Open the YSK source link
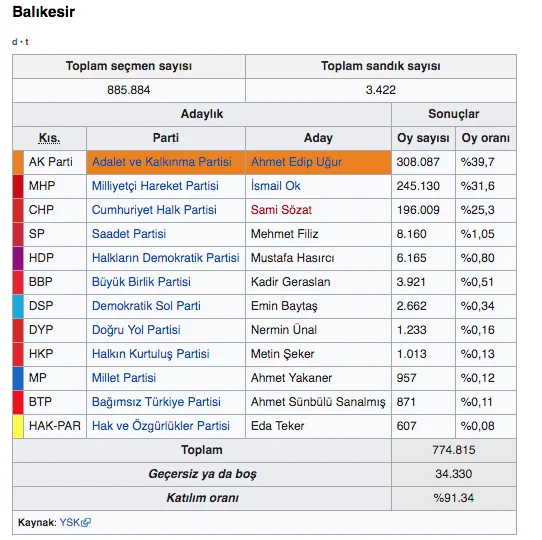542x540 pixels. (70, 522)
